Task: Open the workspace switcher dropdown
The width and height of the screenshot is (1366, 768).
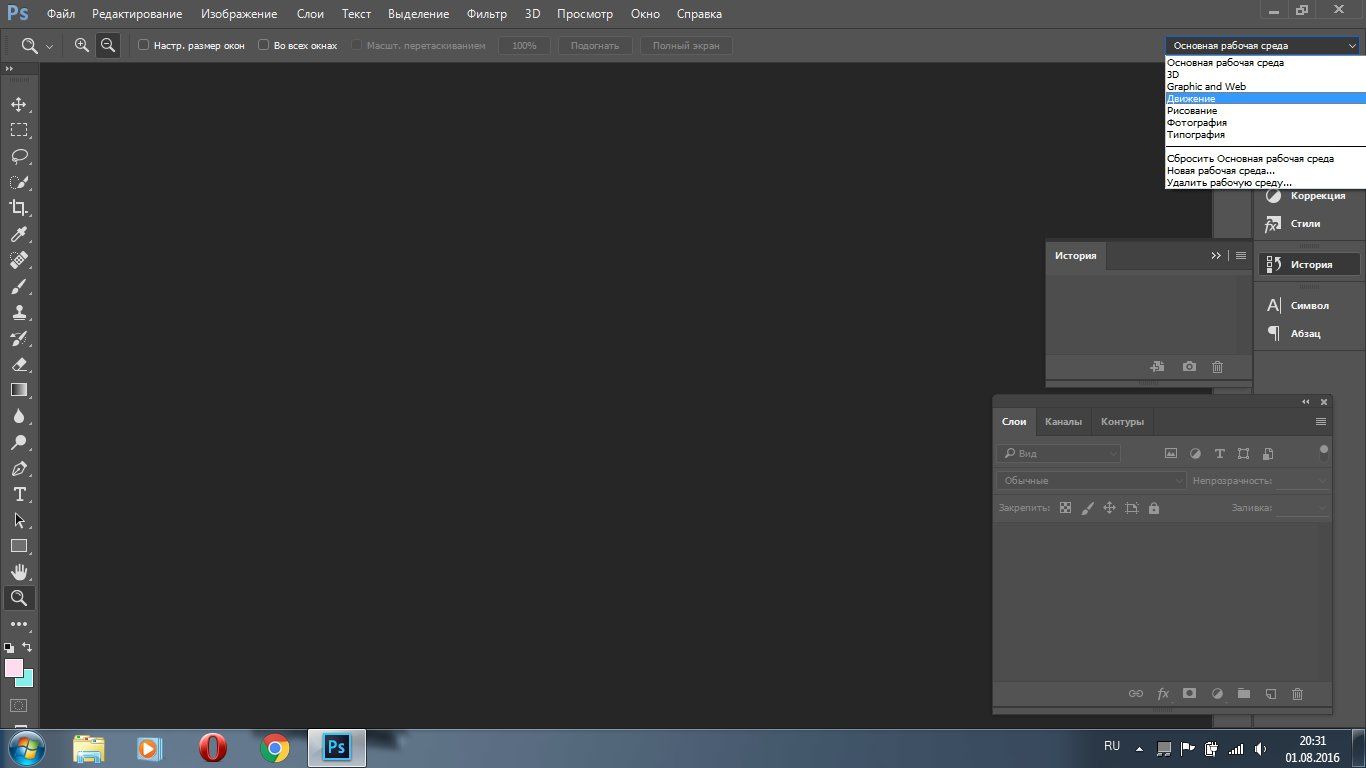Action: click(1263, 45)
